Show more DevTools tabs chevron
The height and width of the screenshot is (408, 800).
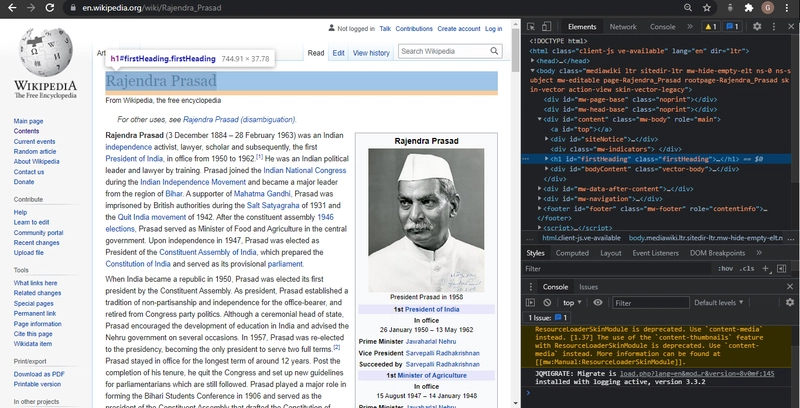[690, 27]
